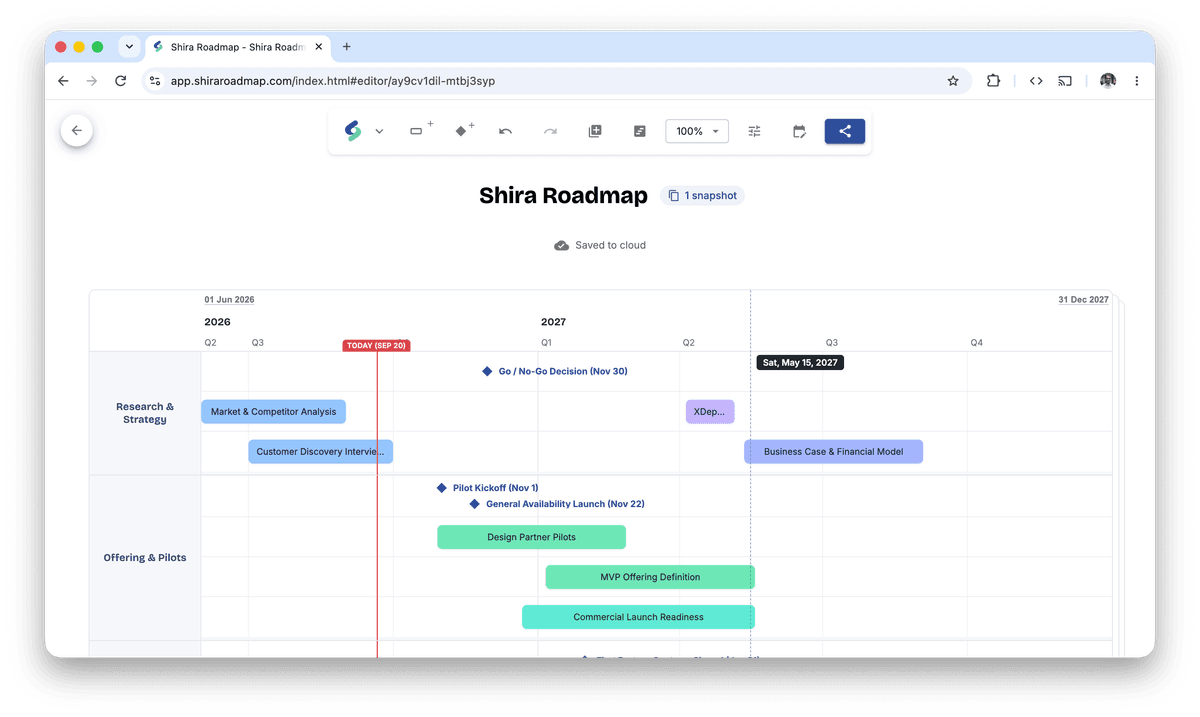Click the address bar URL
1200x717 pixels.
tap(333, 81)
